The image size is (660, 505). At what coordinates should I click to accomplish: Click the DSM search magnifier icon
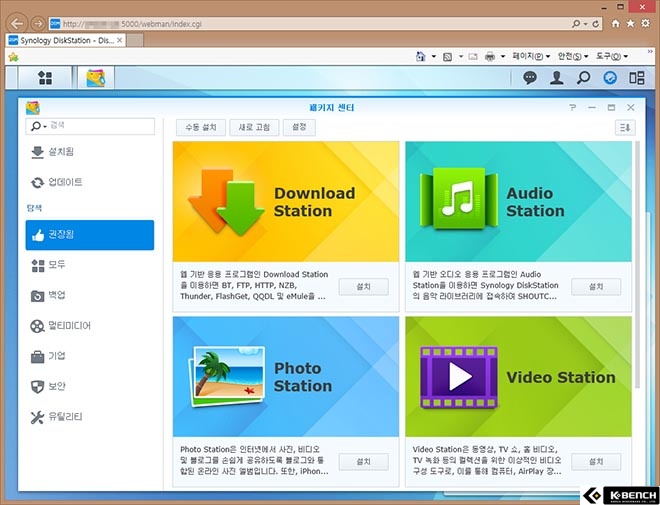[x=583, y=78]
